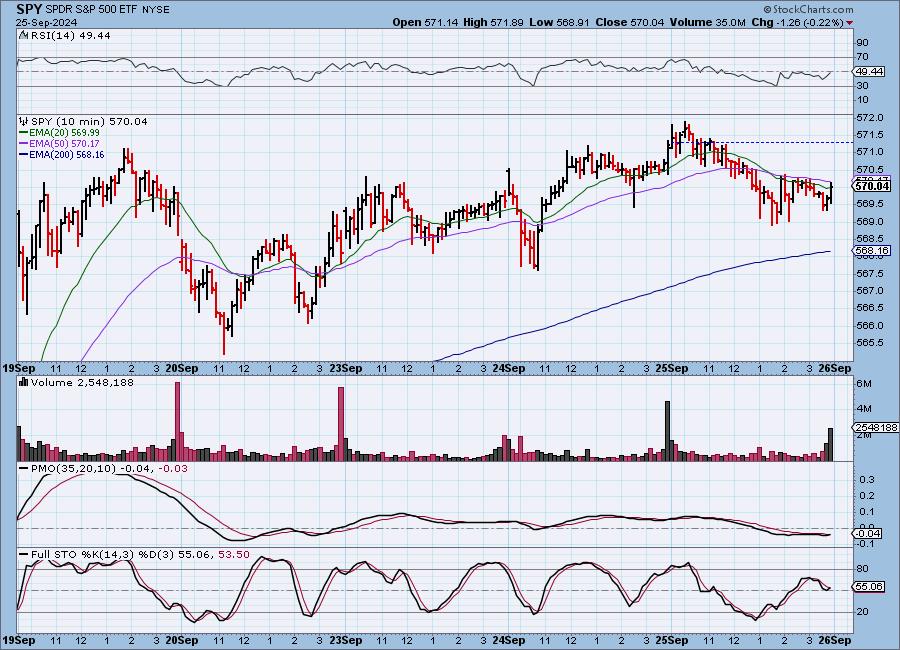900x650 pixels.
Task: Click the boxed 49.44 RSI value tag
Action: (x=868, y=72)
